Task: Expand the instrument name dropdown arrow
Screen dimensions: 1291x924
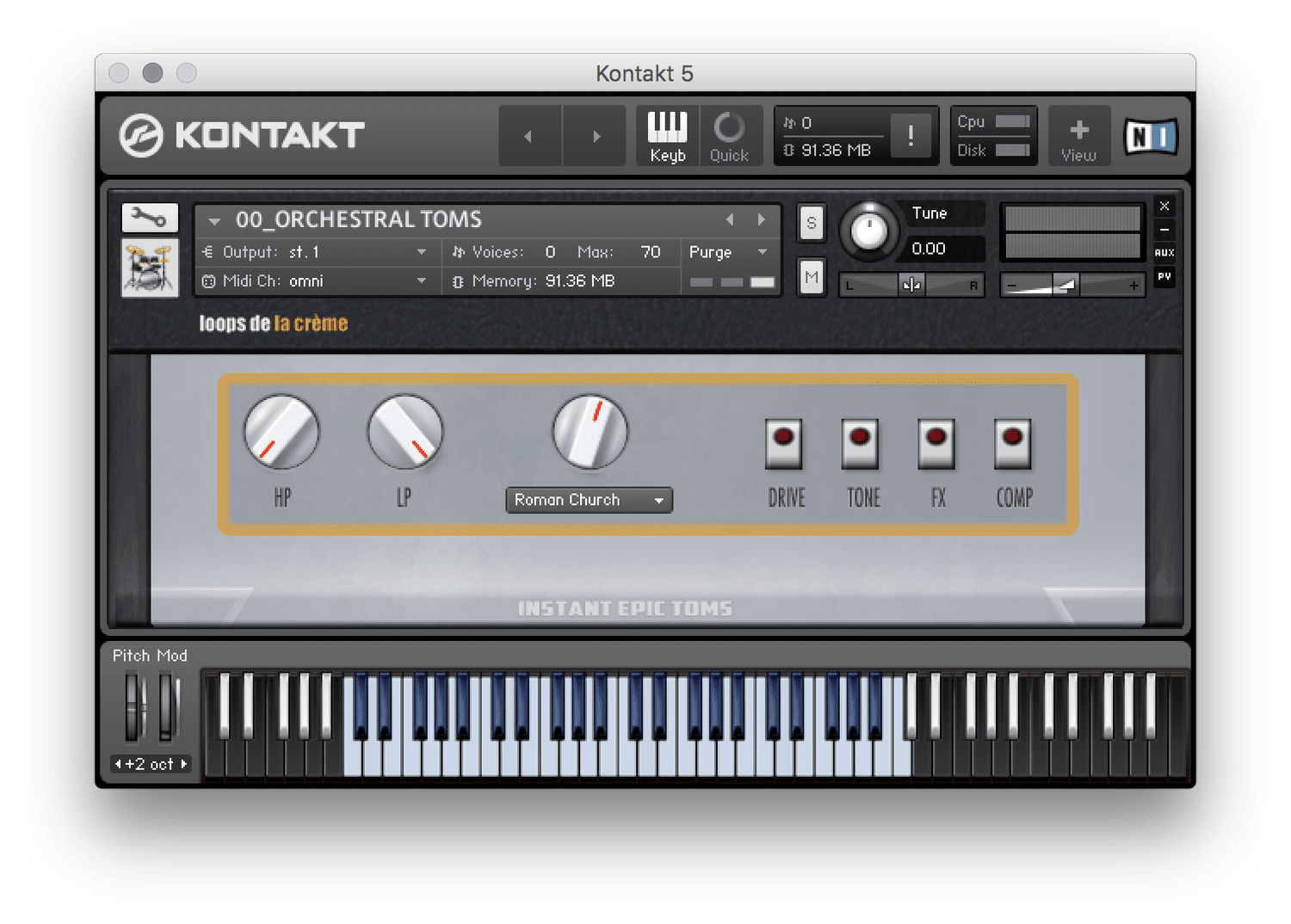Action: [214, 221]
